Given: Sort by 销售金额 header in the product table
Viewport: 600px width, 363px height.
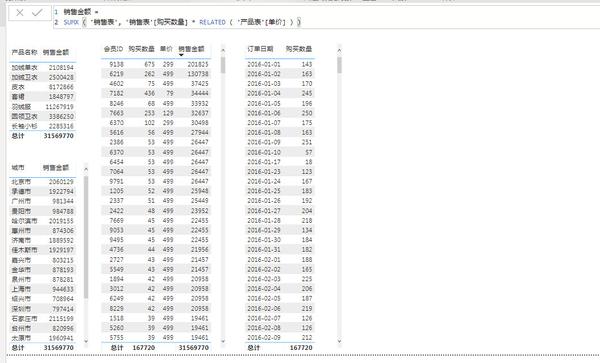Looking at the screenshot, I should tap(55, 52).
